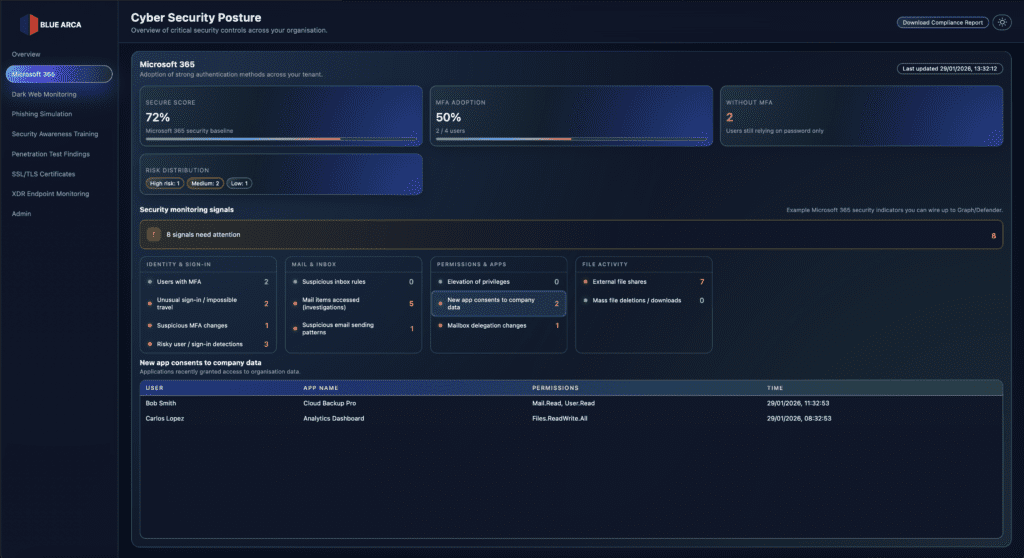This screenshot has height=558, width=1024.
Task: Select the Bob Smith Cloud Backup Pro row
Action: (x=570, y=403)
